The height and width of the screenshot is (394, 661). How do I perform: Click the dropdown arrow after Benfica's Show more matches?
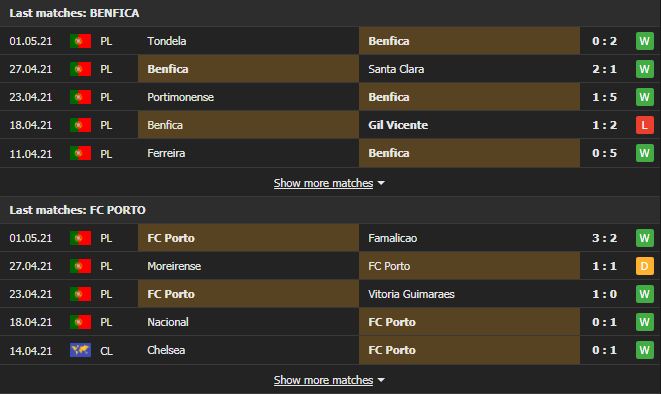click(x=381, y=183)
